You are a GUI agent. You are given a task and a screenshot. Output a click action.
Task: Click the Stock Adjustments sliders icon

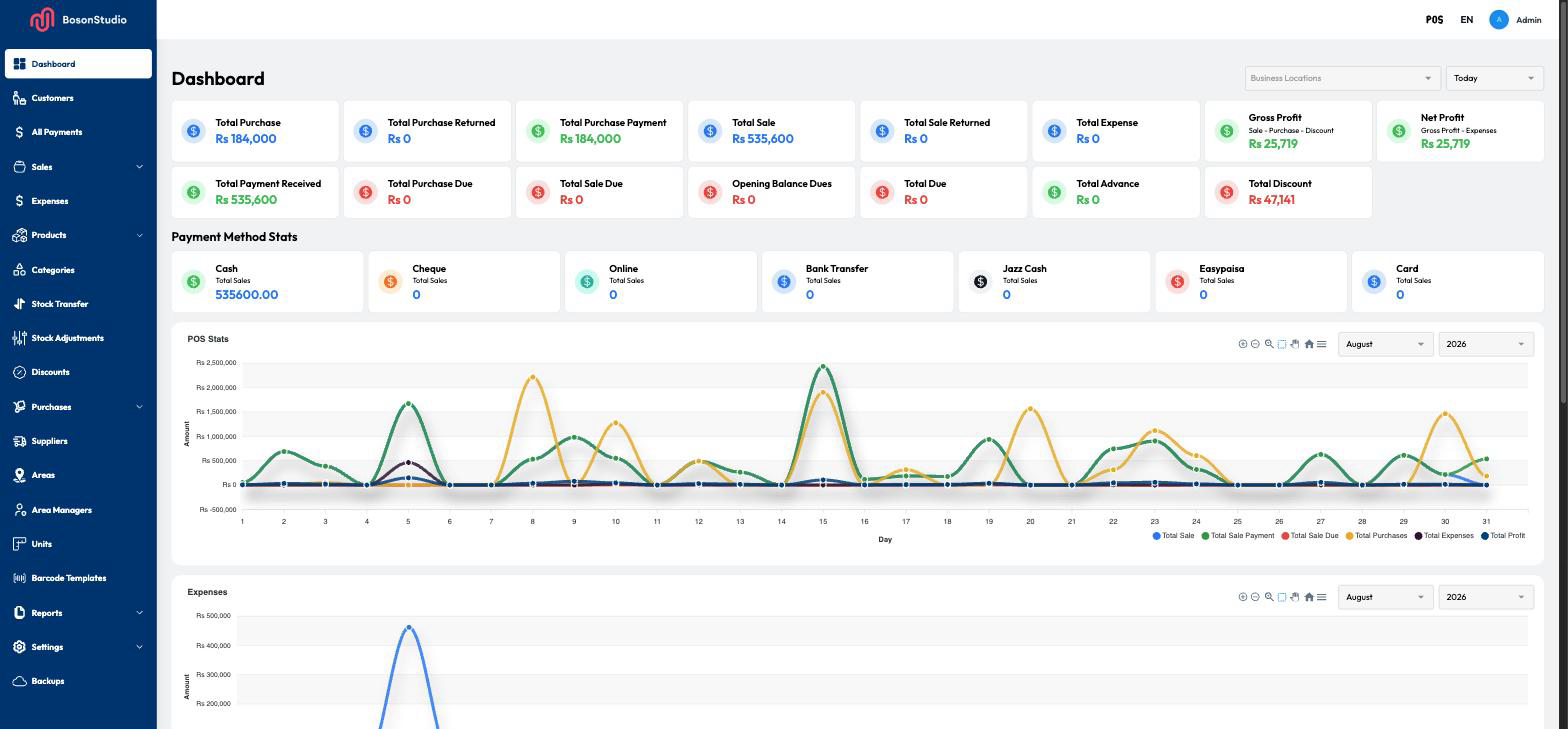point(19,338)
